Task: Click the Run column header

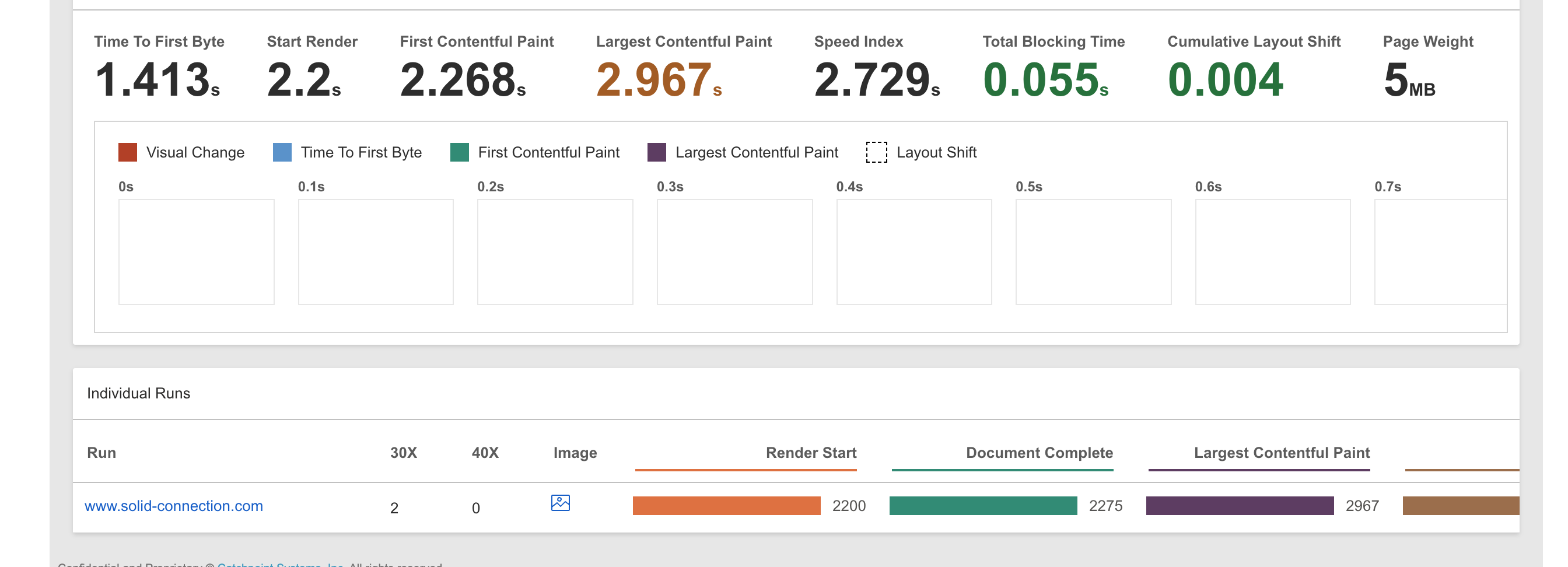Action: [101, 453]
